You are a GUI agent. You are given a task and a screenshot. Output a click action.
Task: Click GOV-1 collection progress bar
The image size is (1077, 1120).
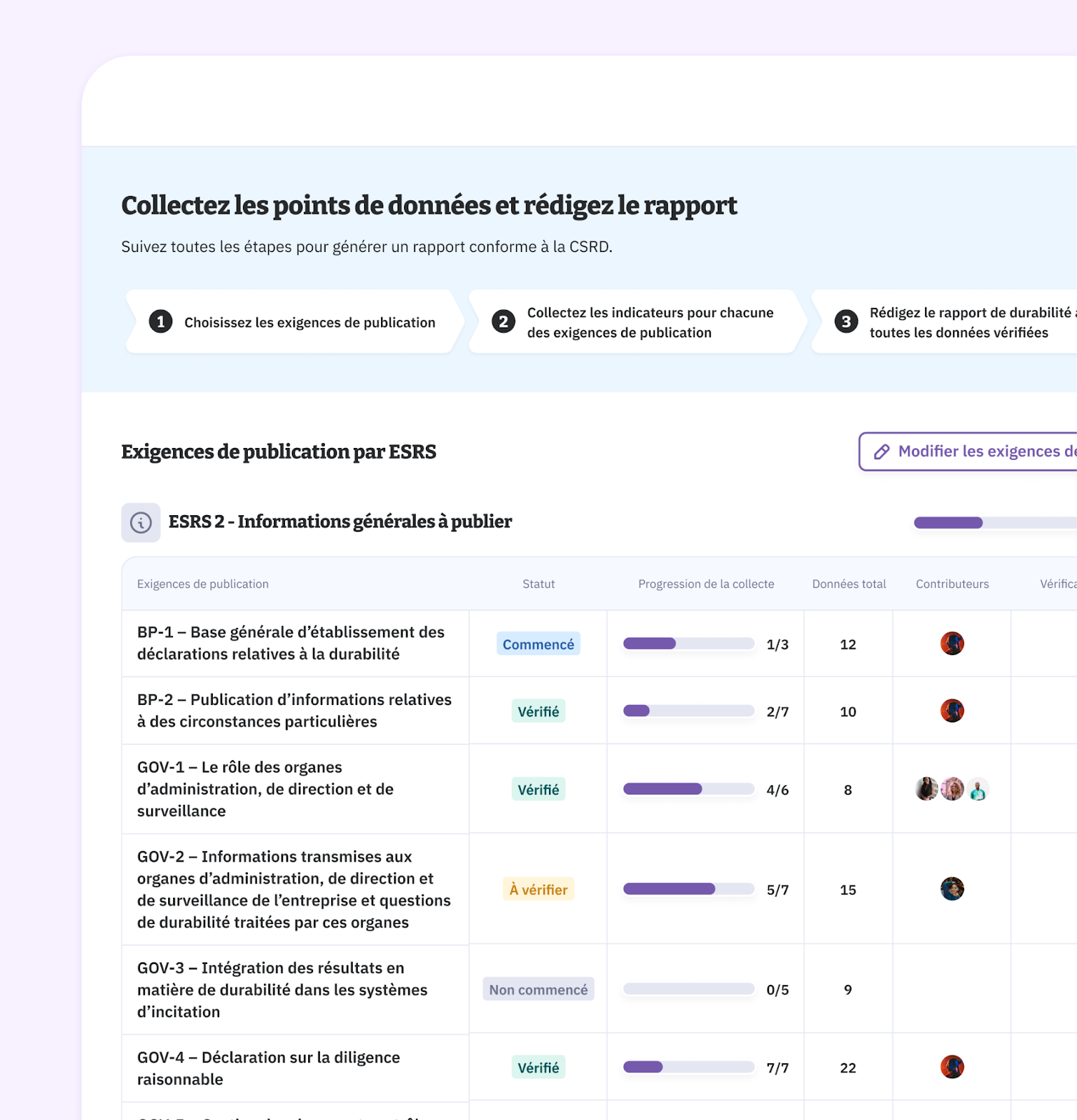(689, 790)
